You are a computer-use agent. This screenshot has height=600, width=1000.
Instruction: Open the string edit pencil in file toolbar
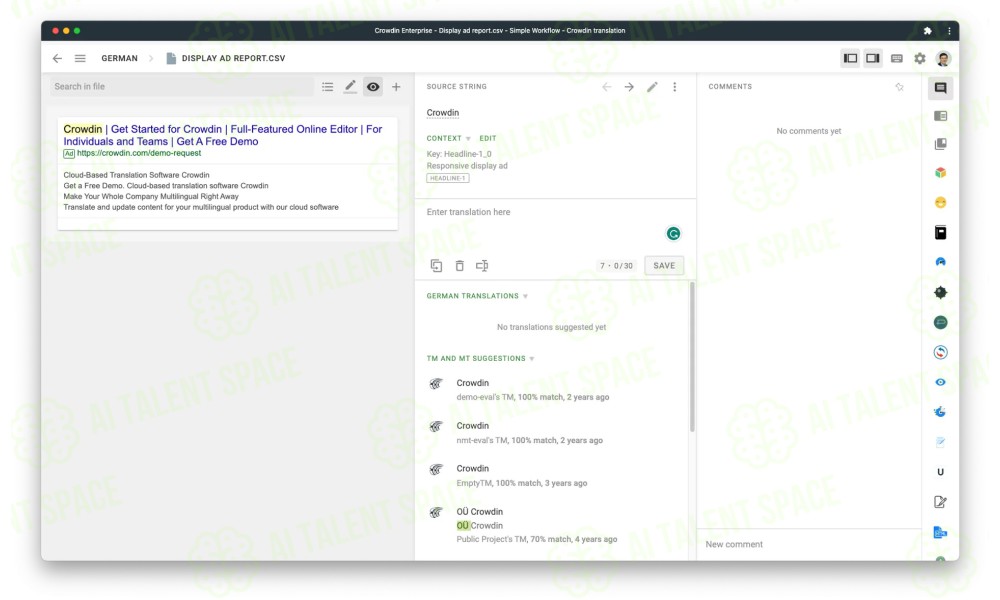point(350,87)
